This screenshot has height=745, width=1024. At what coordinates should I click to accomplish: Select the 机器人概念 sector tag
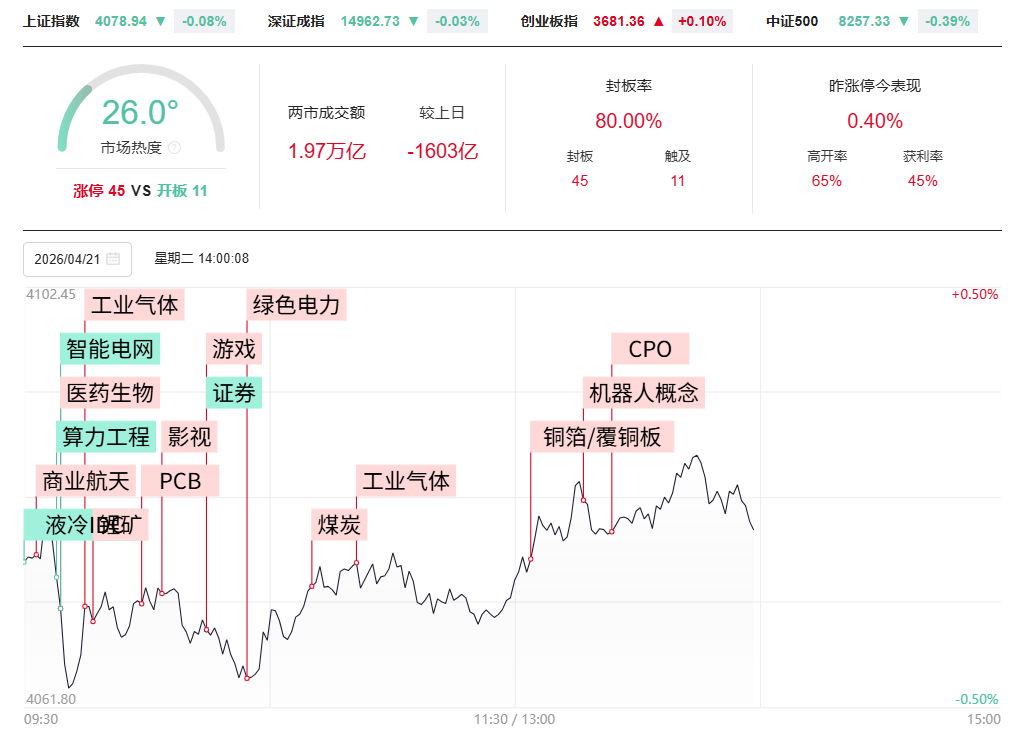(x=644, y=393)
